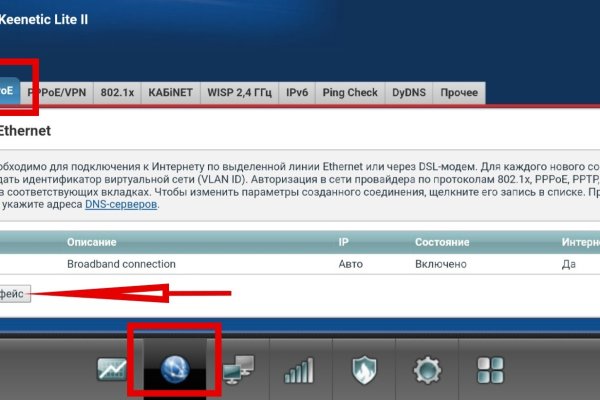Open the system monitor chart icon
Screen dimensions: 600x400
111,370
